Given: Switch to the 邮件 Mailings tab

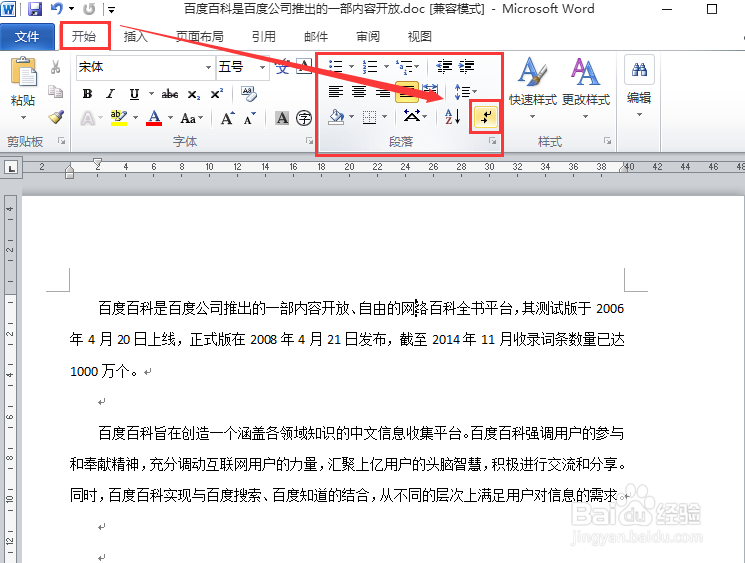Looking at the screenshot, I should (x=316, y=37).
